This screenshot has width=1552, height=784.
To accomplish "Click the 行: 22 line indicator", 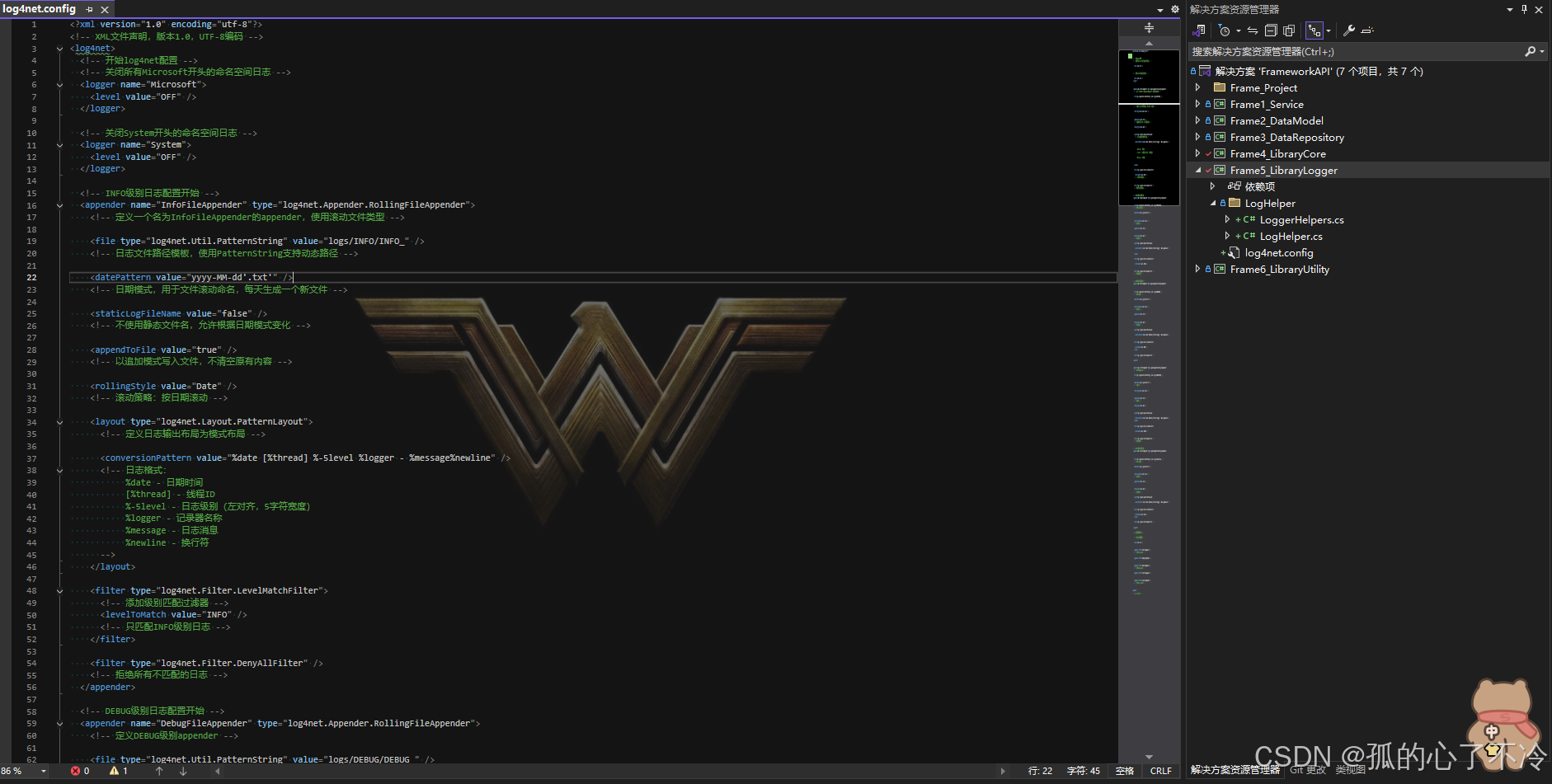I will [x=1040, y=771].
